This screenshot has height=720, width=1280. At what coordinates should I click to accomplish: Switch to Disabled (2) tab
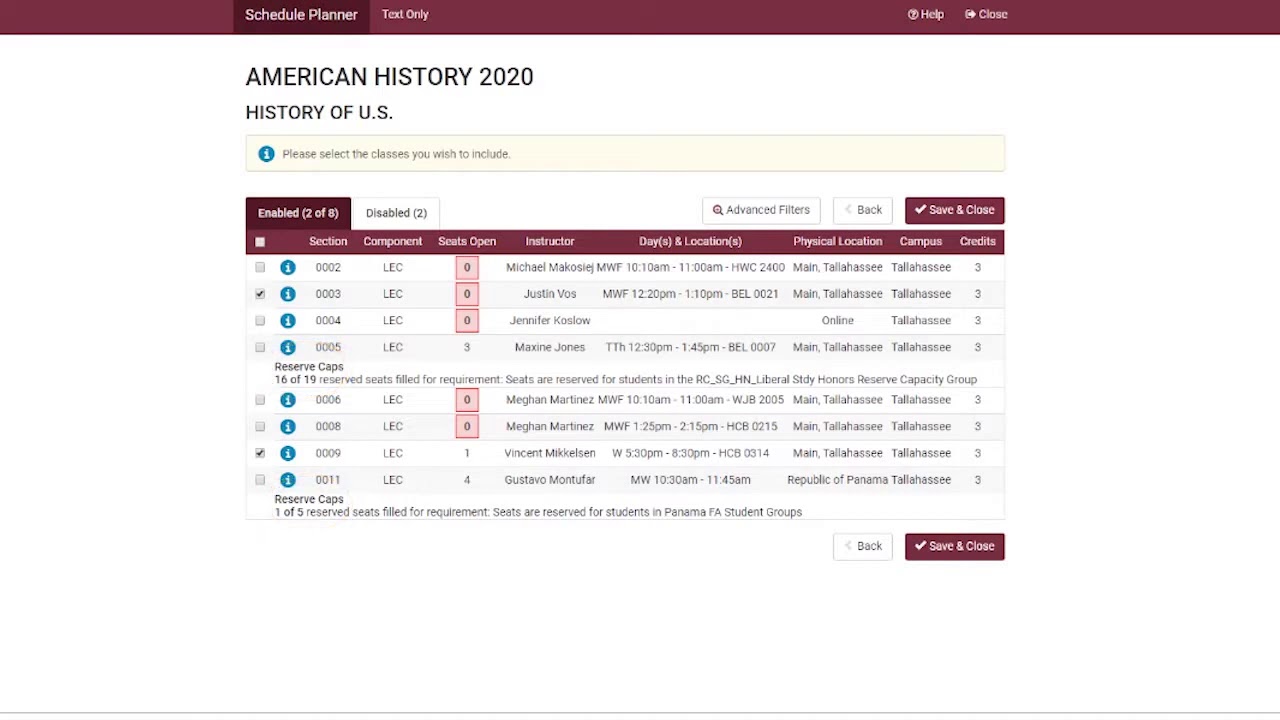[396, 213]
